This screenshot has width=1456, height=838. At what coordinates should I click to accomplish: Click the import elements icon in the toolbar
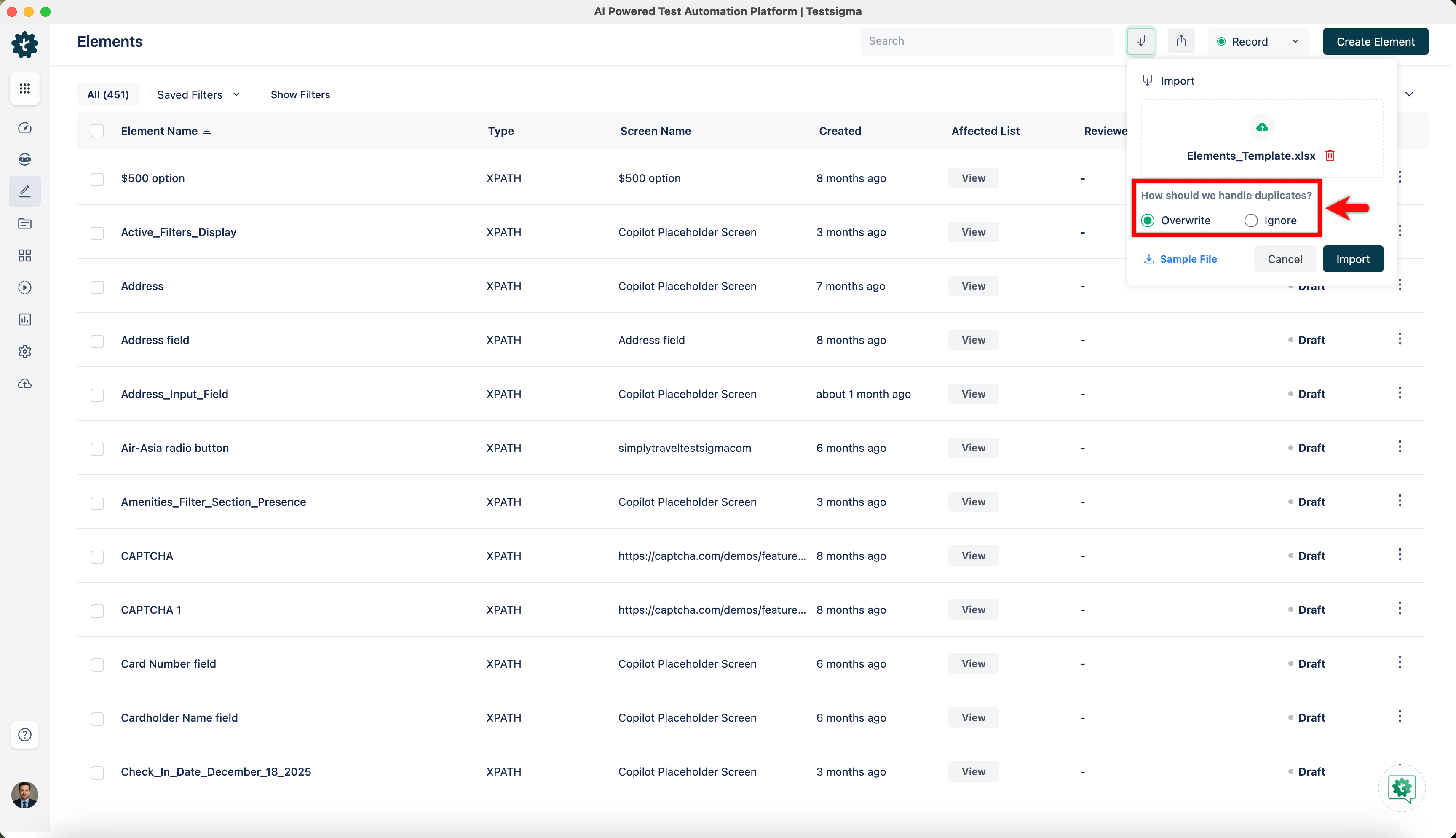[x=1140, y=41]
